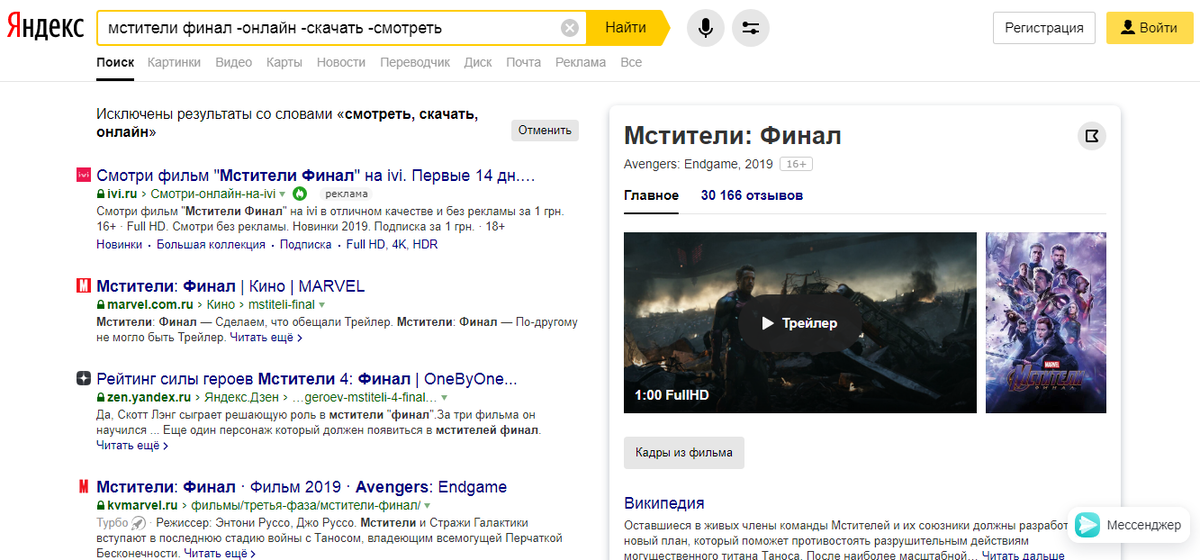
Task: Click the Кадры из фильма button
Action: pos(684,452)
